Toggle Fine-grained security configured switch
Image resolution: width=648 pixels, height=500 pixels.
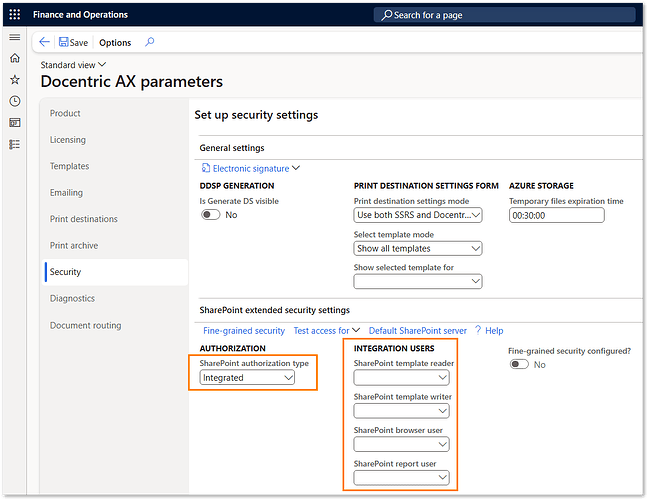coord(519,364)
